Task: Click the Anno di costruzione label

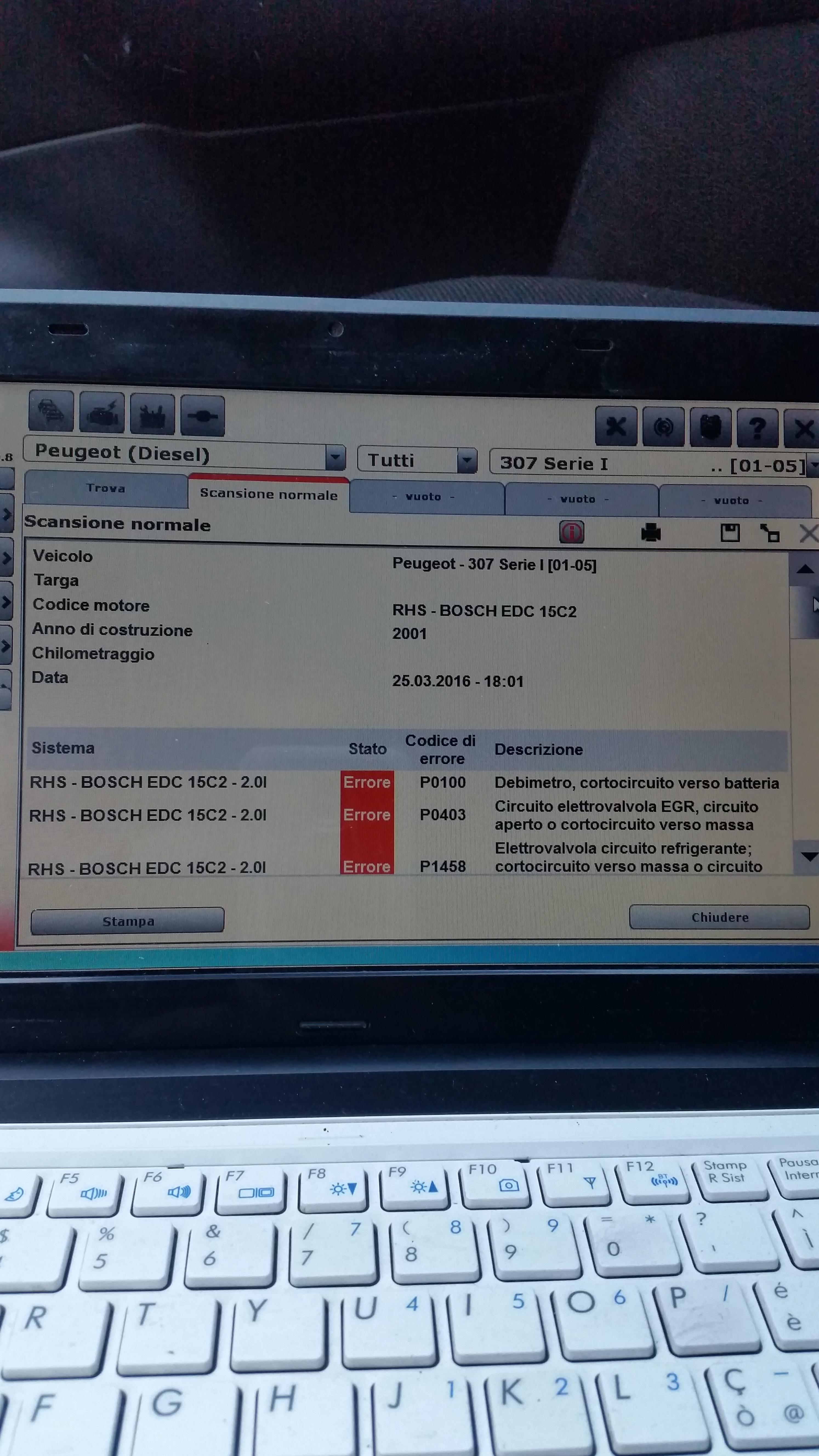Action: [x=112, y=630]
